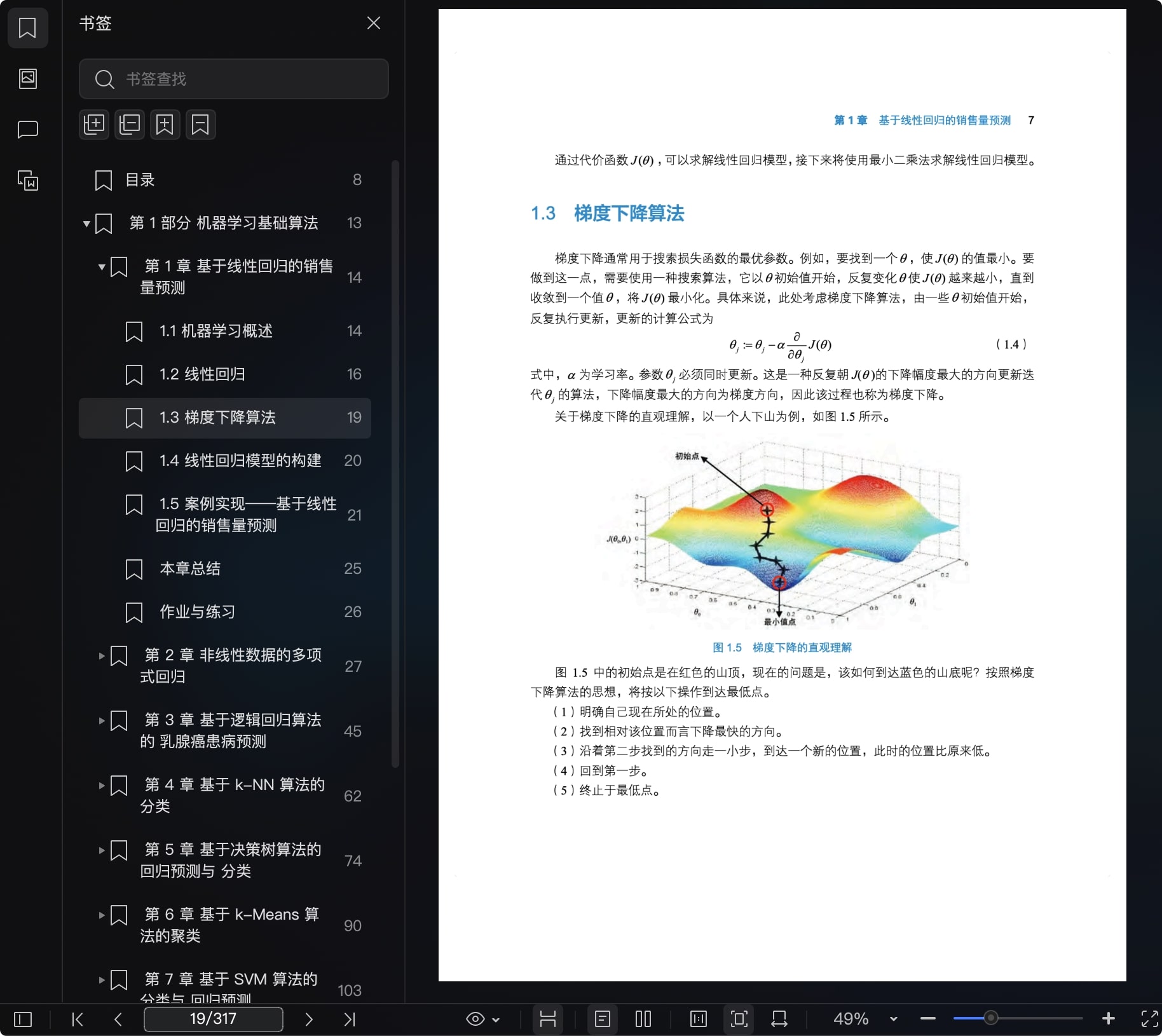Viewport: 1162px width, 1036px height.
Task: Open the 49% zoom level dropdown
Action: point(894,1019)
